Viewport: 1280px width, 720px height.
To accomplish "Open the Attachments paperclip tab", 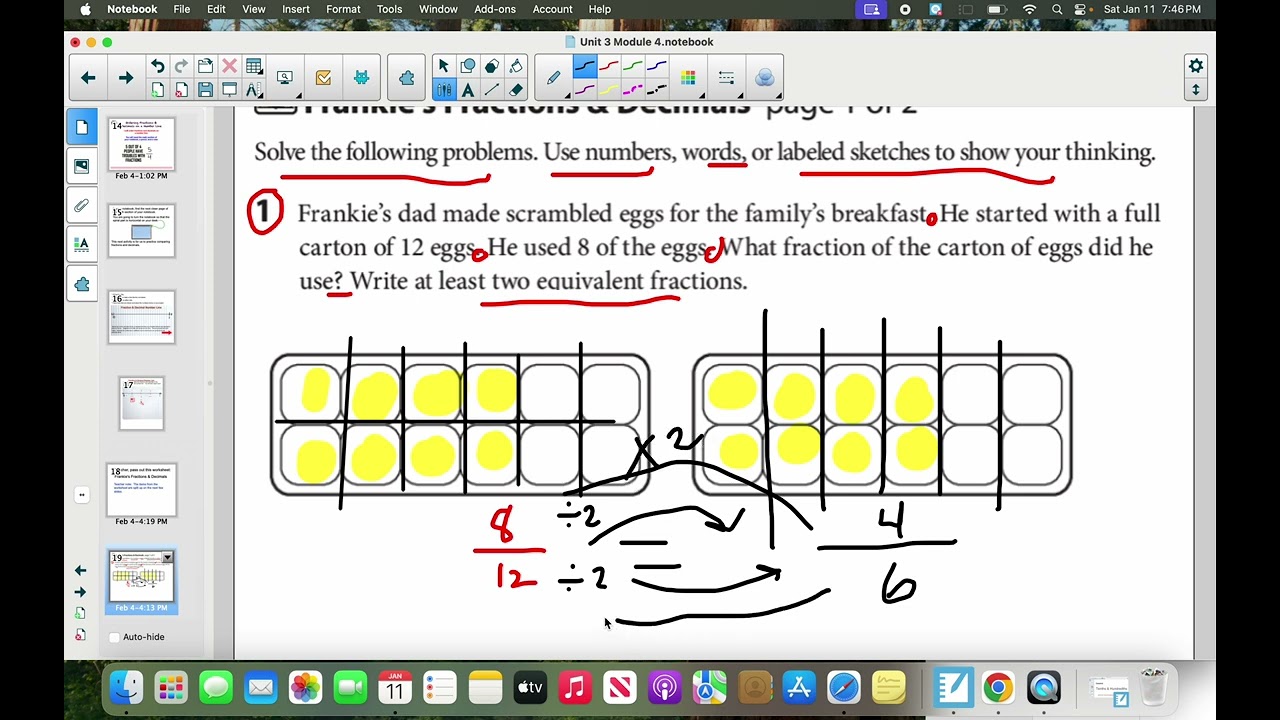I will 82,205.
